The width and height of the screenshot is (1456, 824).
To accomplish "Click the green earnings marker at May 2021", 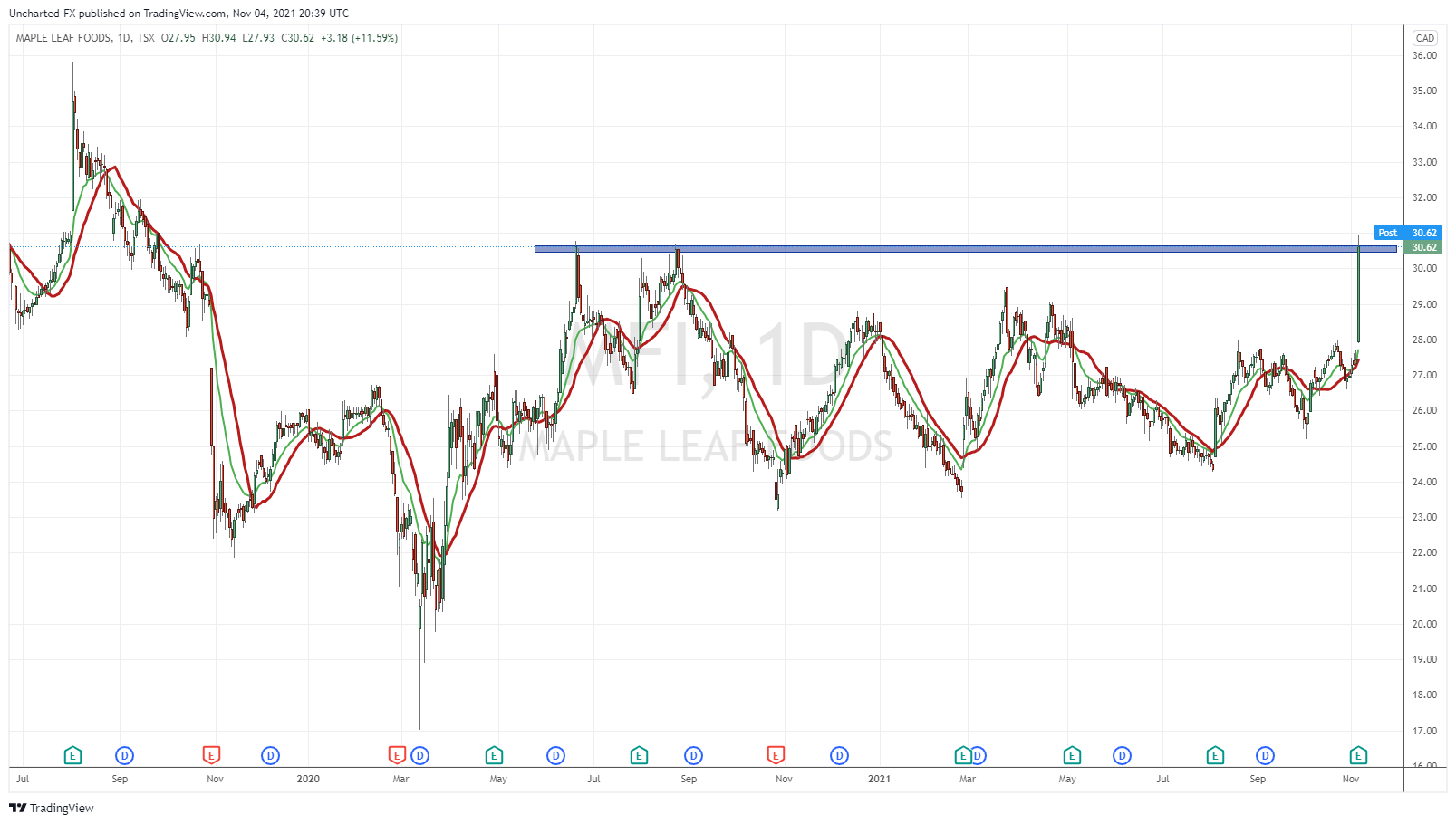I will pyautogui.click(x=1072, y=755).
